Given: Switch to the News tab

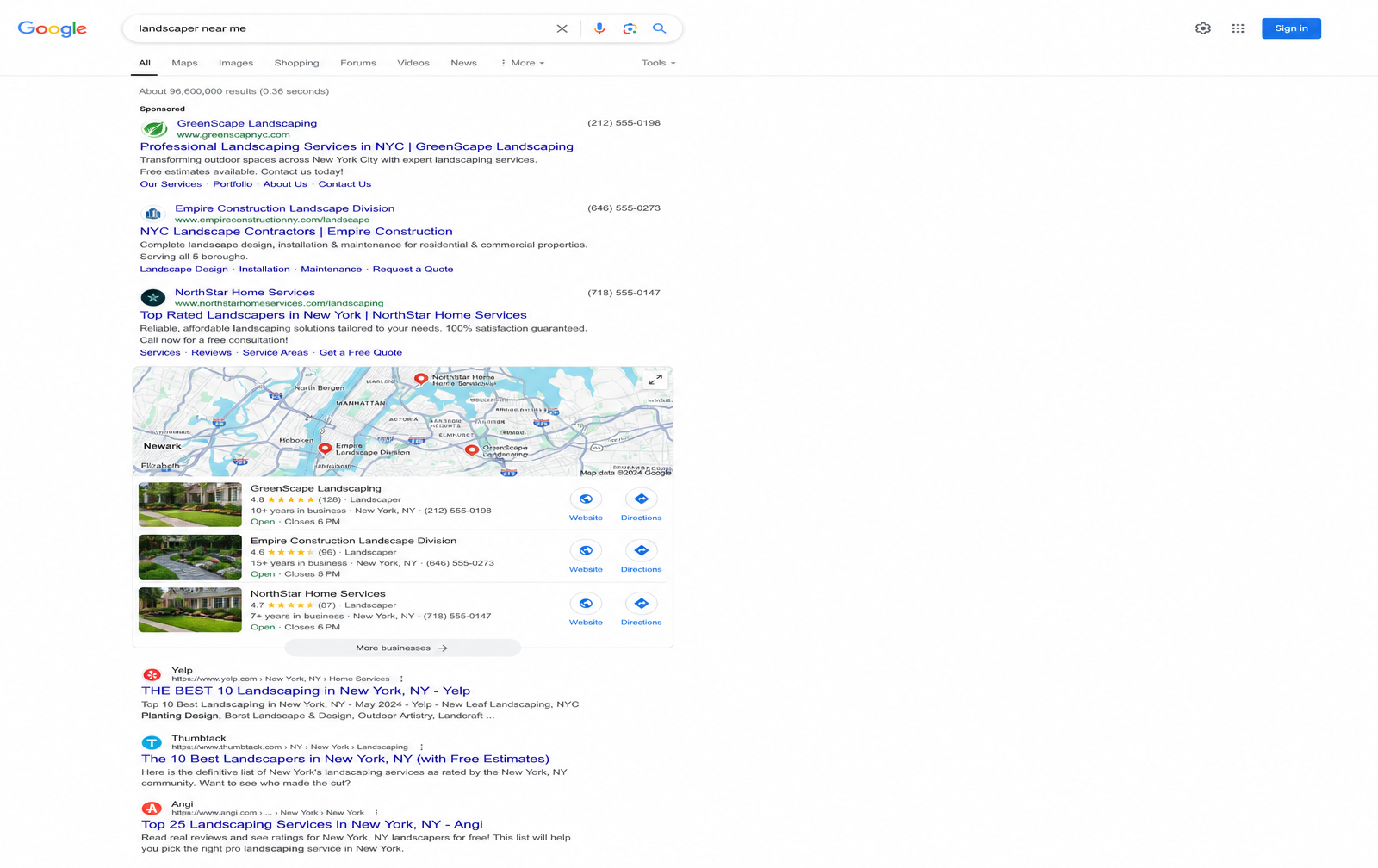Looking at the screenshot, I should (463, 63).
